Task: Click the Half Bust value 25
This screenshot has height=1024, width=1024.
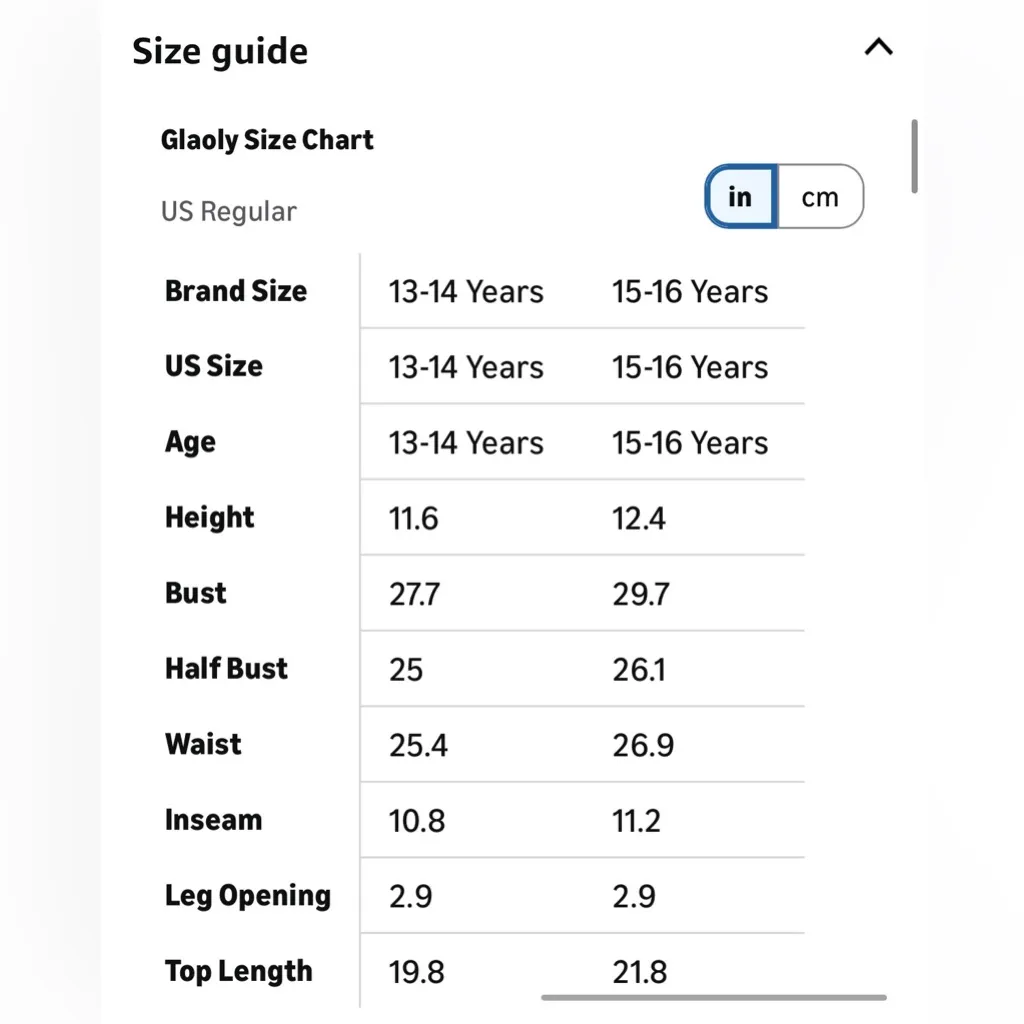Action: point(406,670)
